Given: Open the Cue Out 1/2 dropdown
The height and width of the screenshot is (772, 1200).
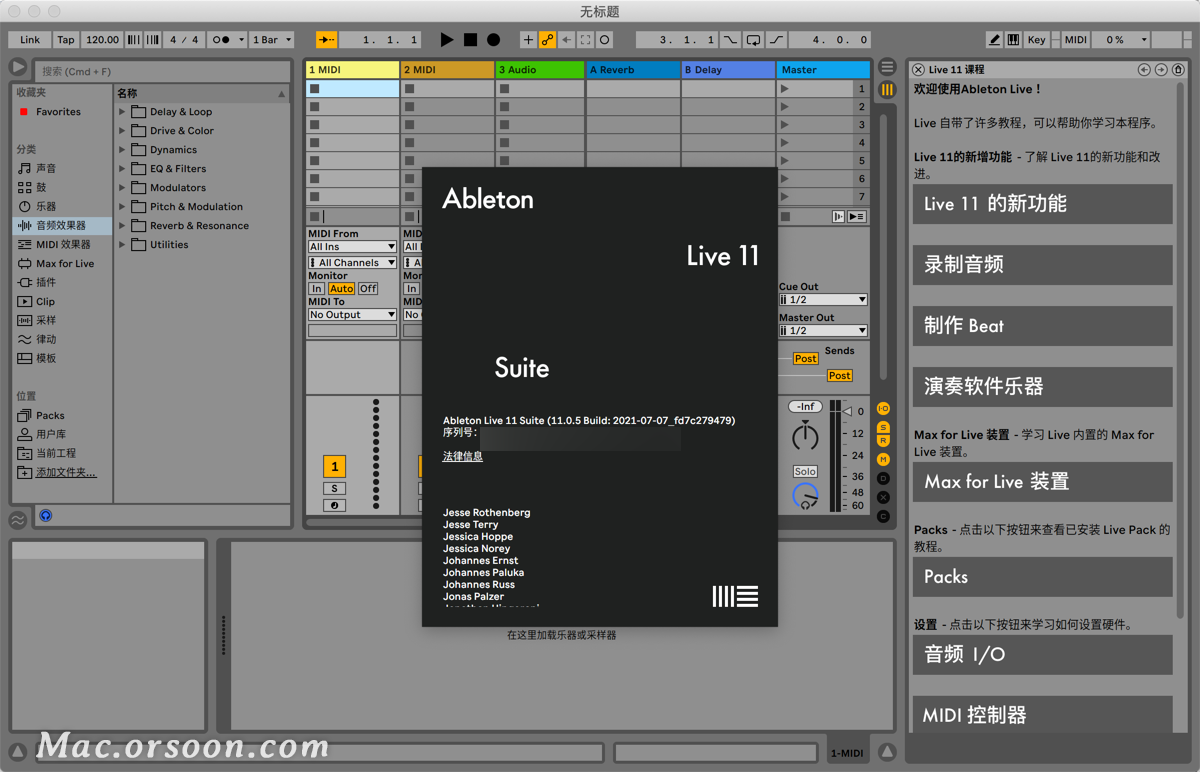Looking at the screenshot, I should (823, 300).
